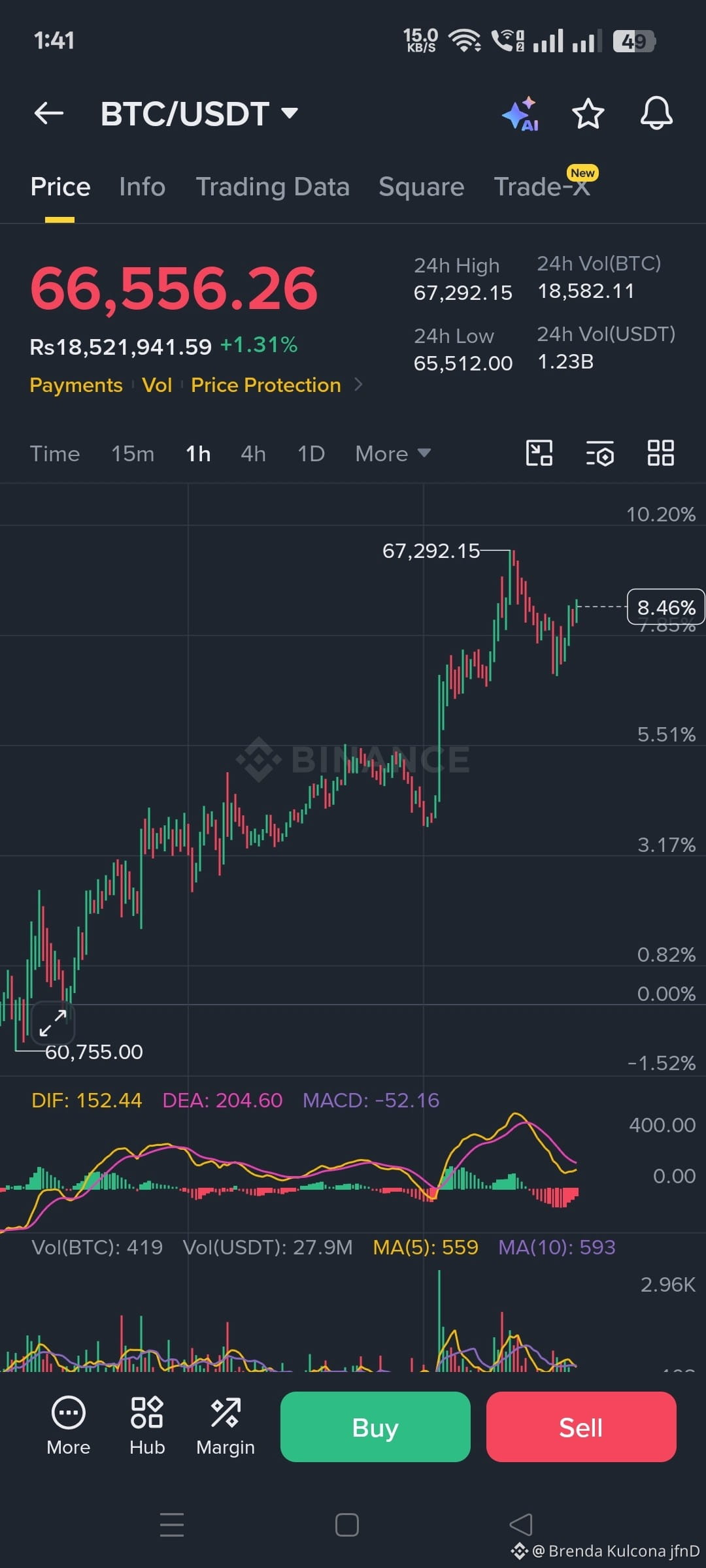Switch to the Price tab
Screen dimensions: 706x1568
60,187
